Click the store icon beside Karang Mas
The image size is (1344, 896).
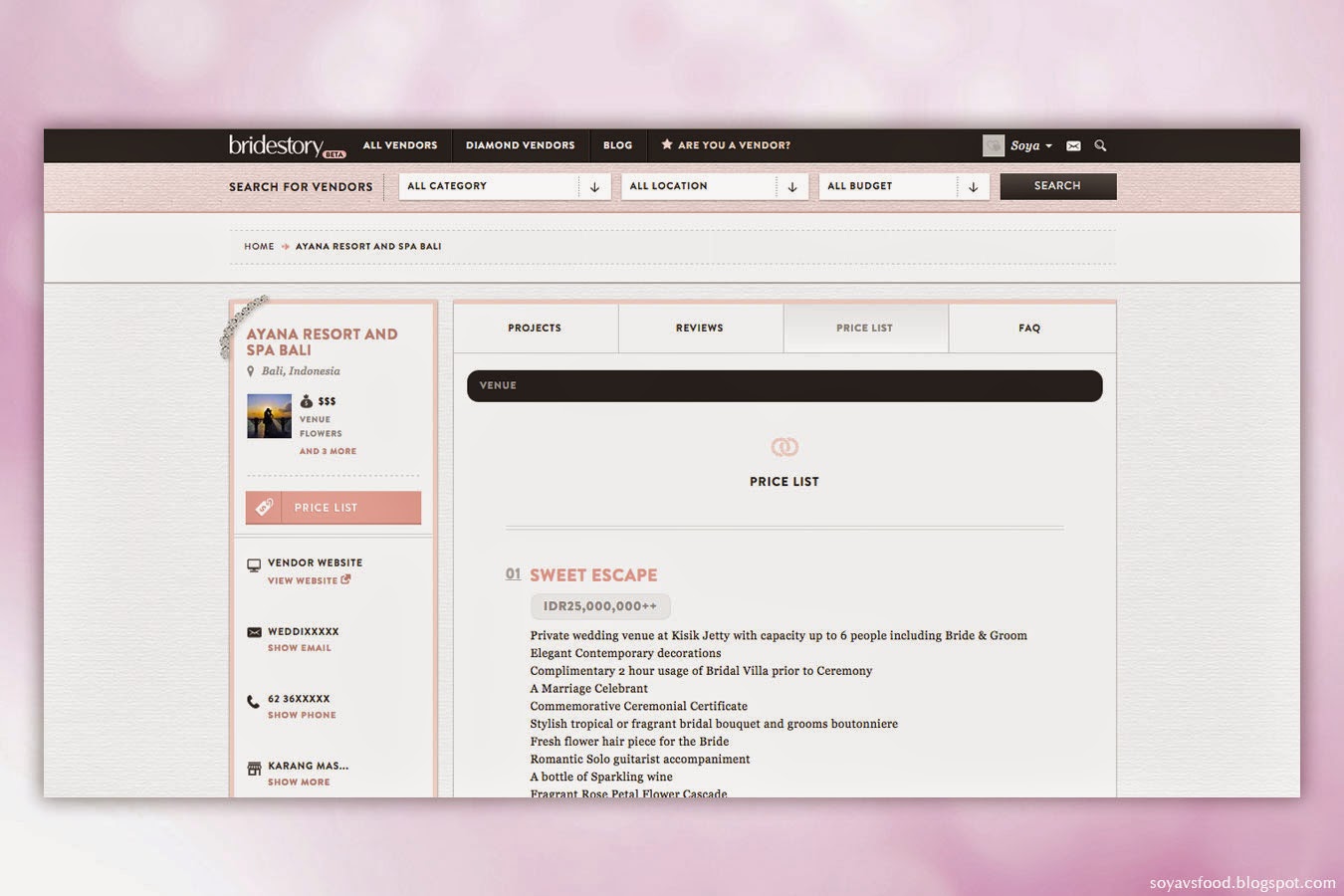254,768
